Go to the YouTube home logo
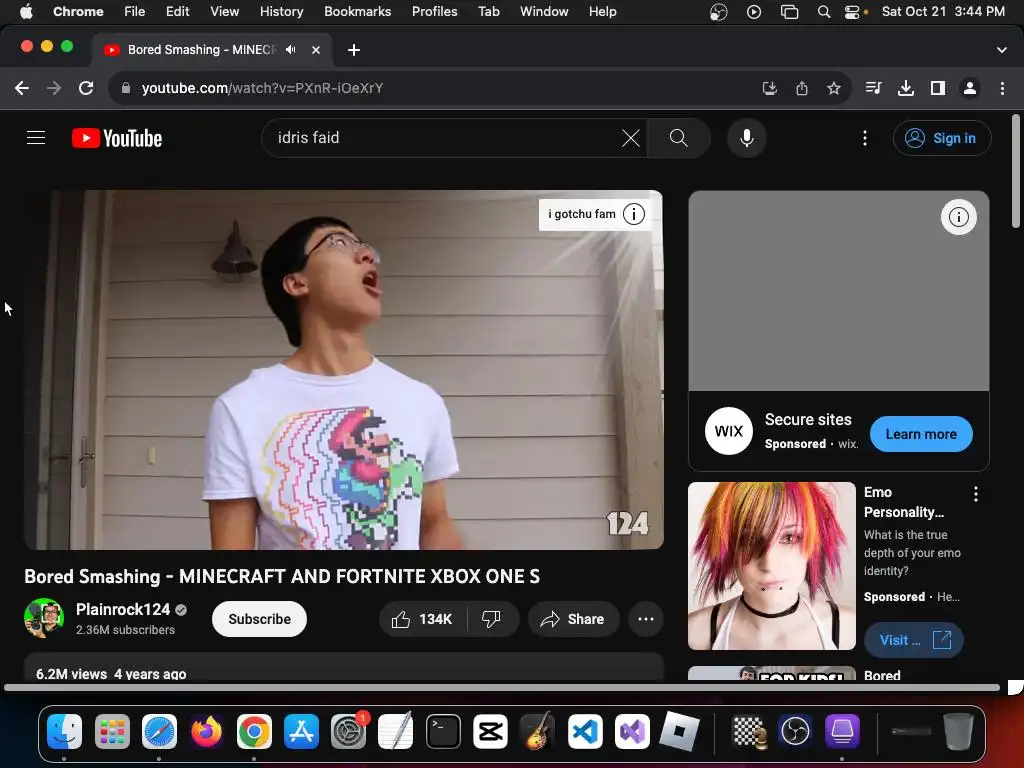This screenshot has width=1024, height=768. (117, 138)
